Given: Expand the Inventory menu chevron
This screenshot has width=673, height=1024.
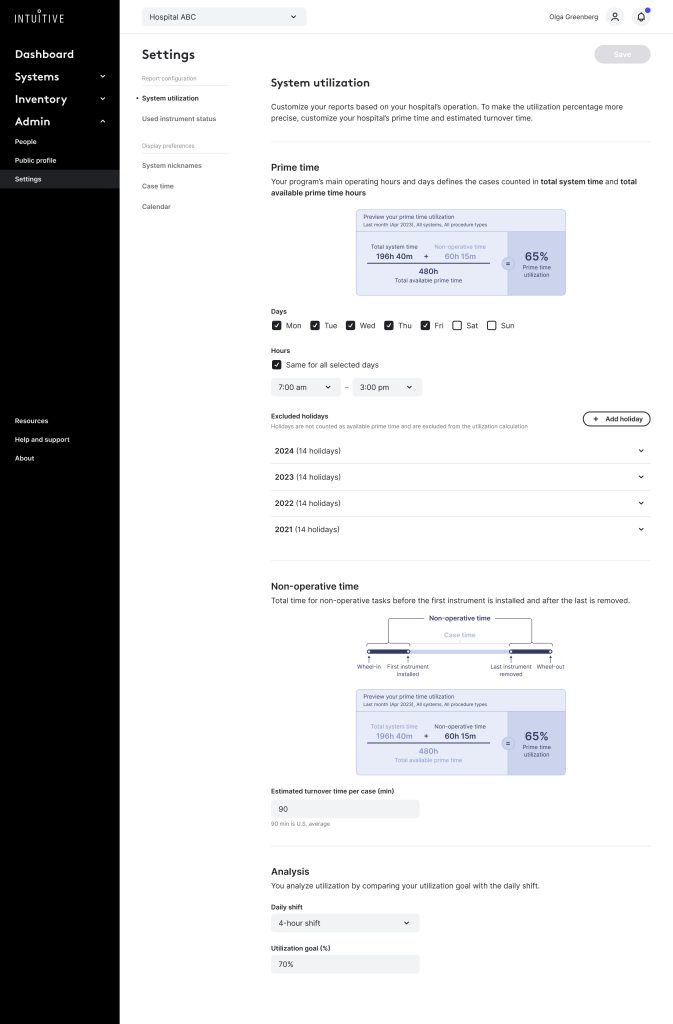Looking at the screenshot, I should [102, 99].
